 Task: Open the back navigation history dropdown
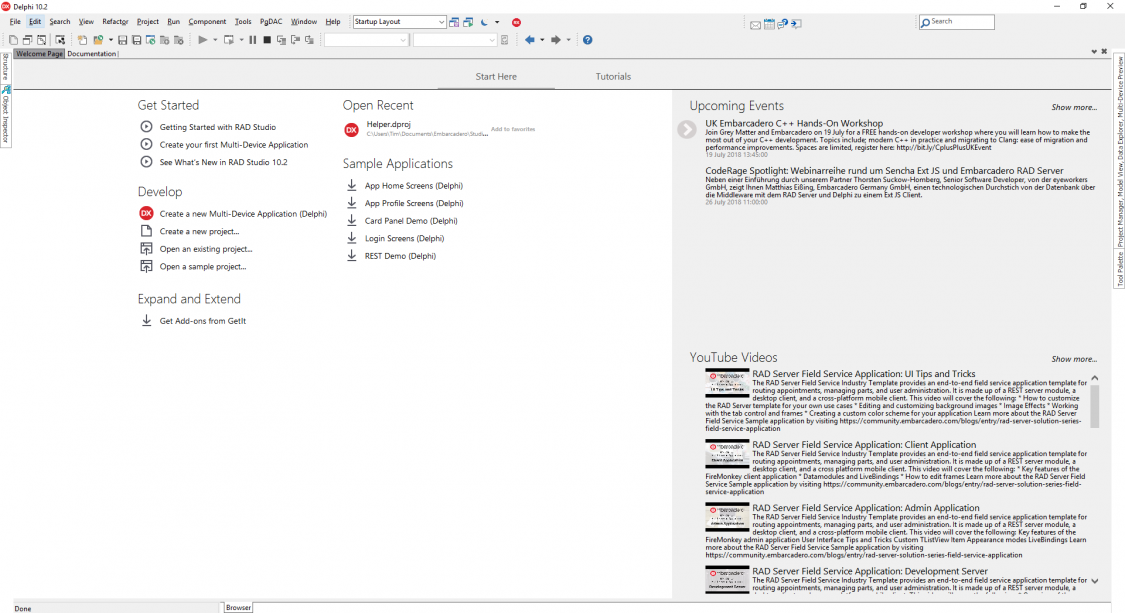pyautogui.click(x=543, y=40)
